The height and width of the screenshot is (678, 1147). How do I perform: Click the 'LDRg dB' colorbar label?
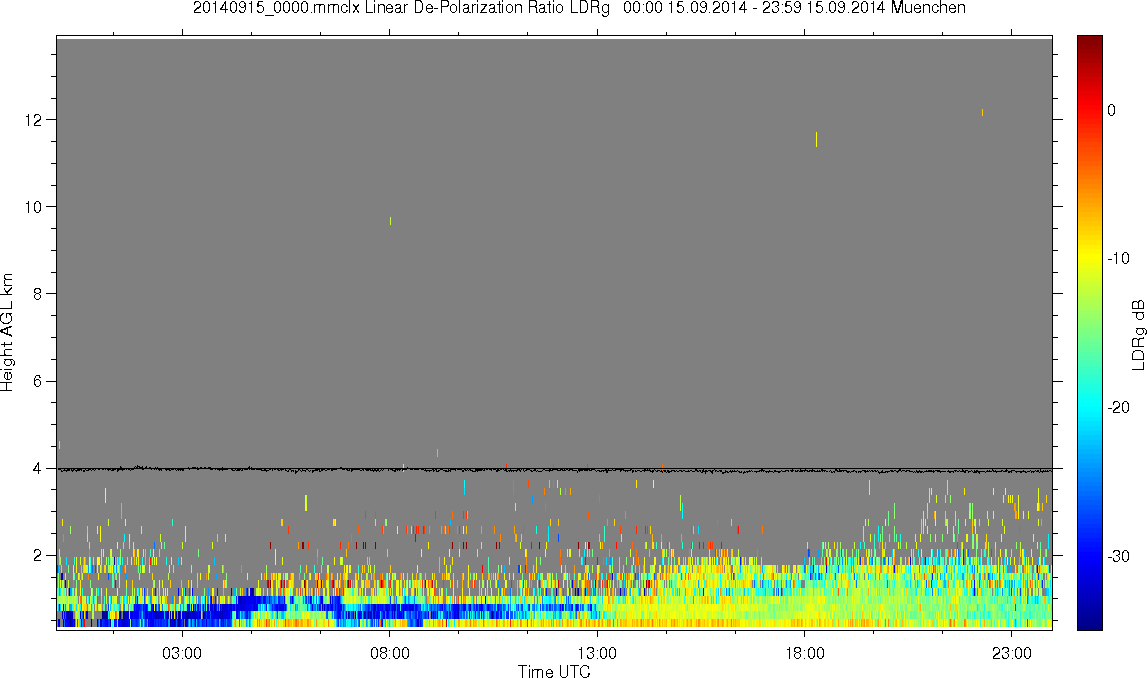(1137, 334)
